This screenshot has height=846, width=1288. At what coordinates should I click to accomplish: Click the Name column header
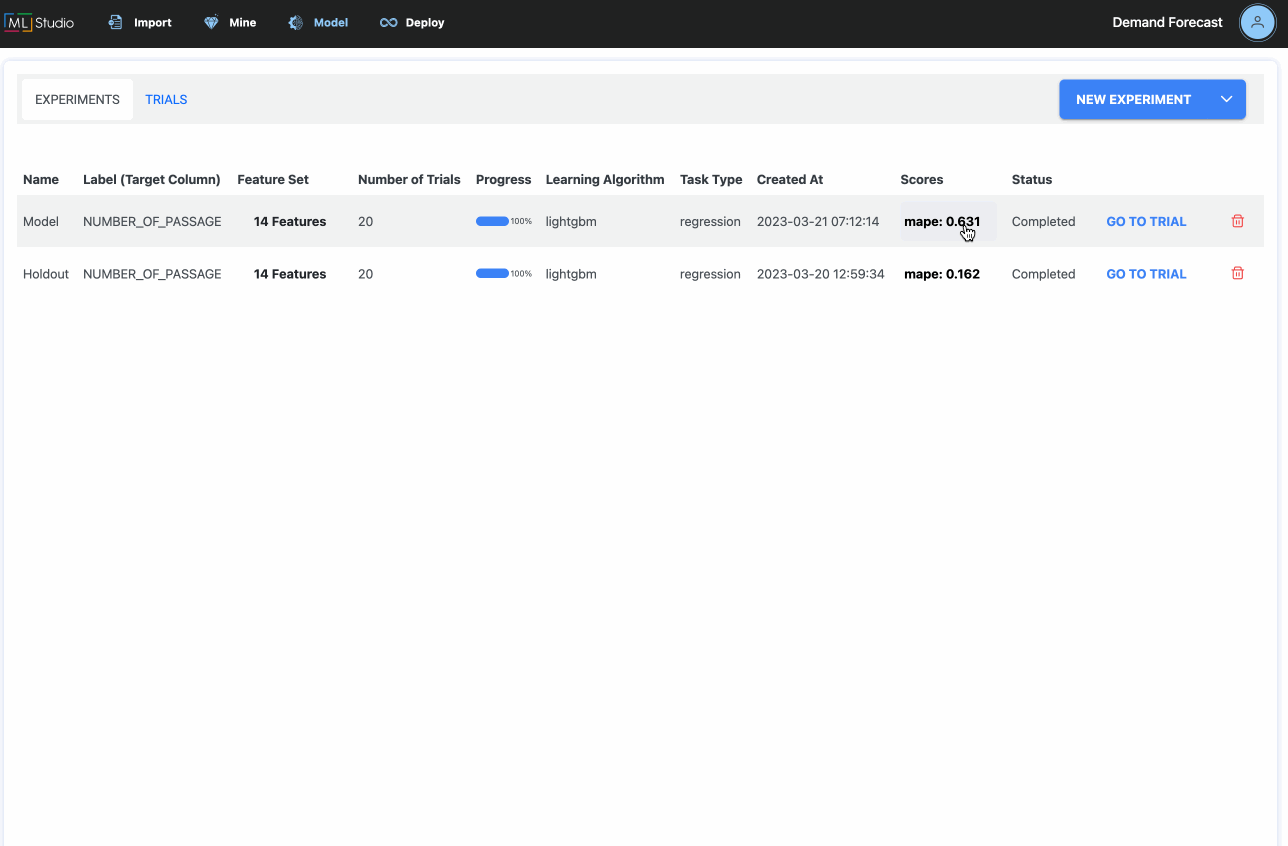point(41,179)
